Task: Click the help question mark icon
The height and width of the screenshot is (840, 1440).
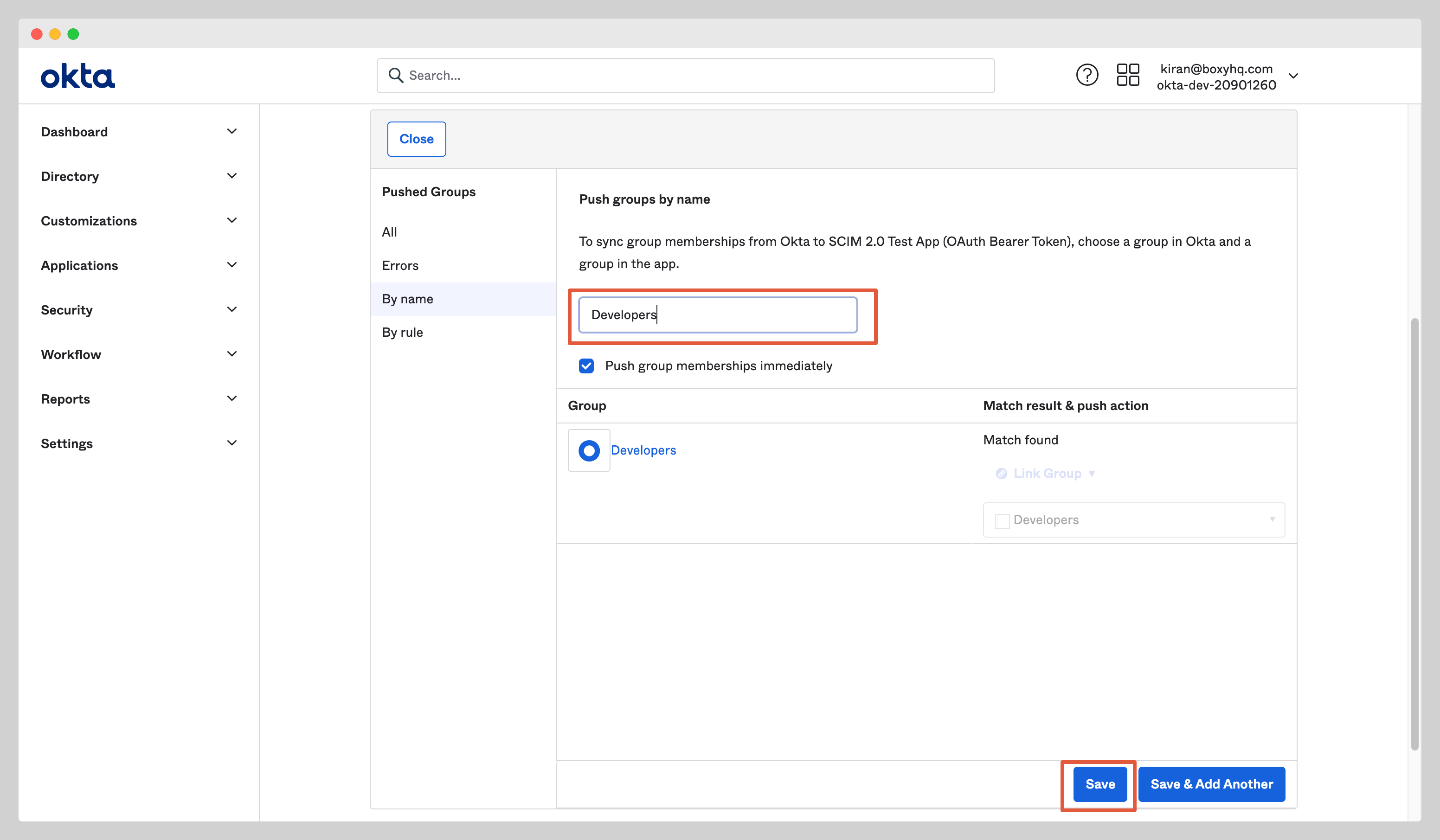Action: click(x=1087, y=75)
